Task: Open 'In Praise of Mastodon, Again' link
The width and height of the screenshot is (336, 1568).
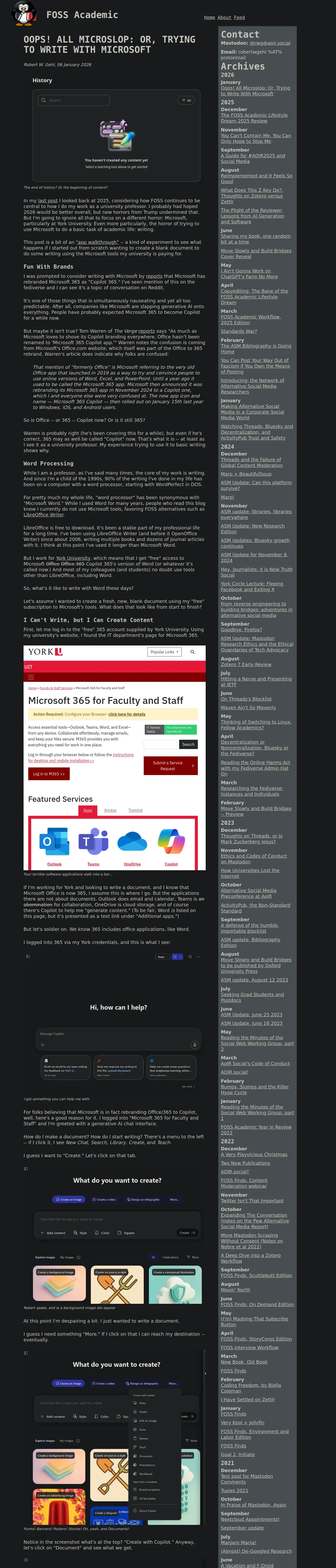Action: pyautogui.click(x=253, y=1505)
